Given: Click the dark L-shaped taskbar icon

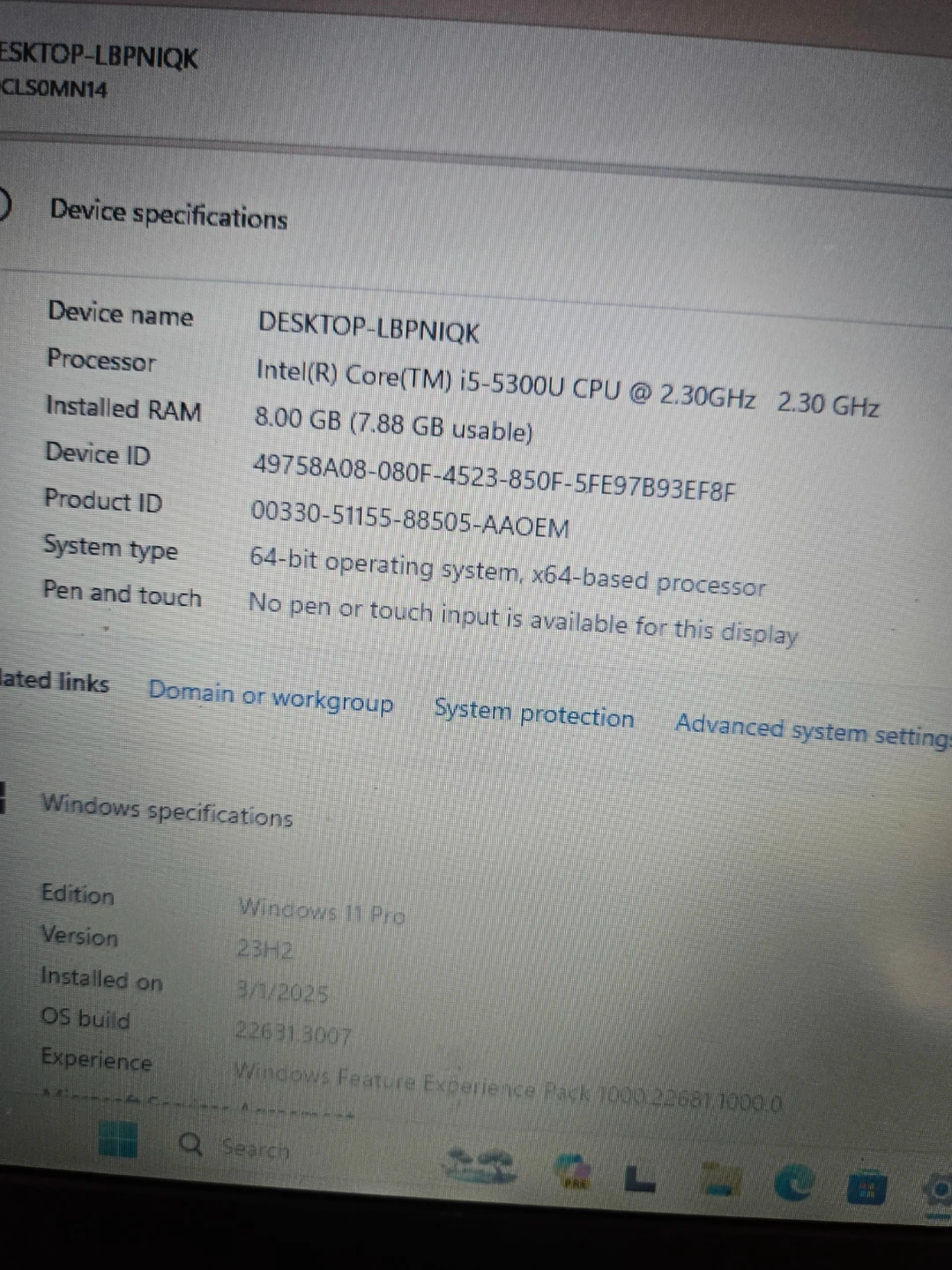Looking at the screenshot, I should tap(640, 1178).
